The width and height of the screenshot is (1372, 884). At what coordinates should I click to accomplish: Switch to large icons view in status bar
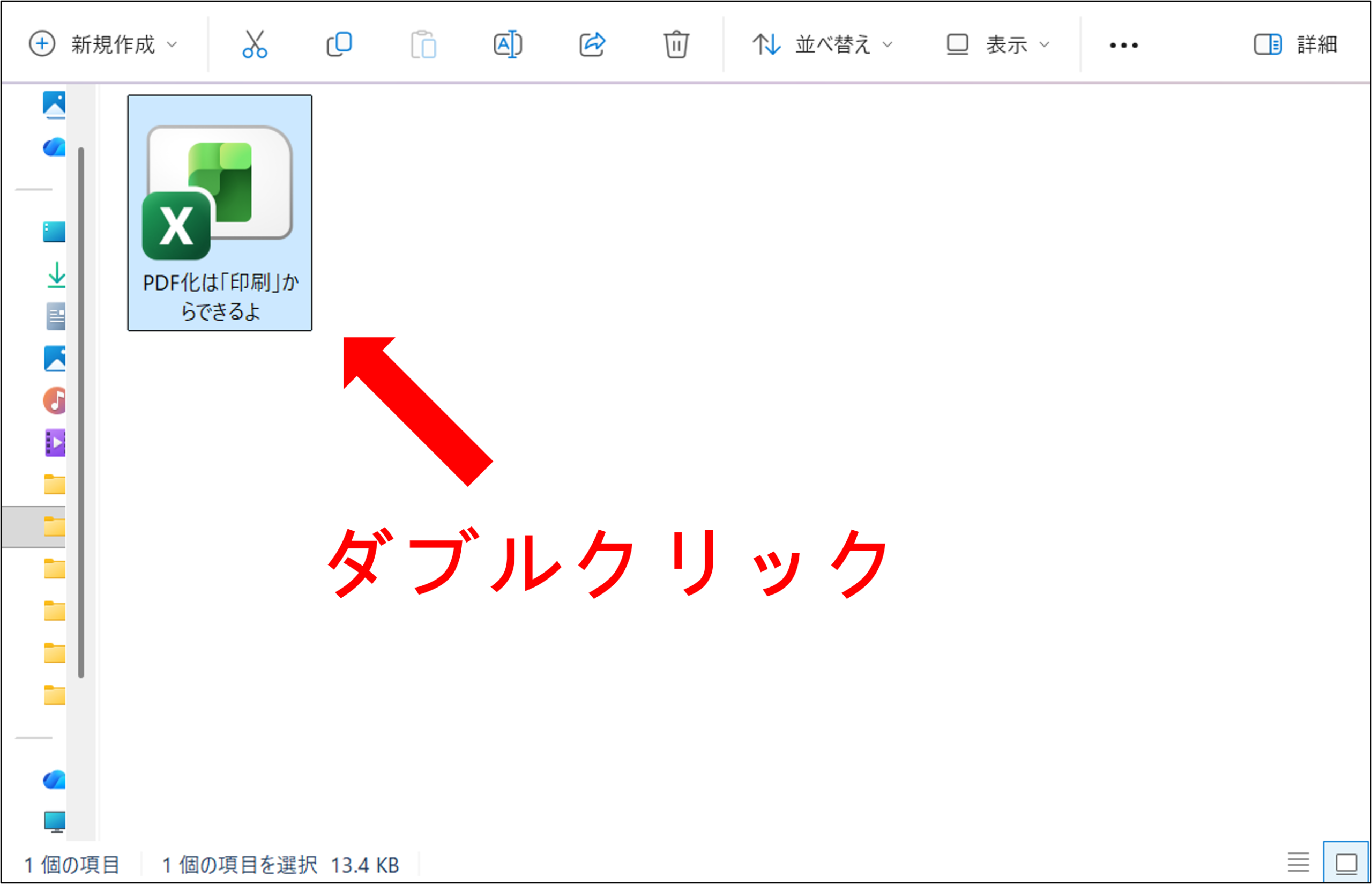[1346, 863]
